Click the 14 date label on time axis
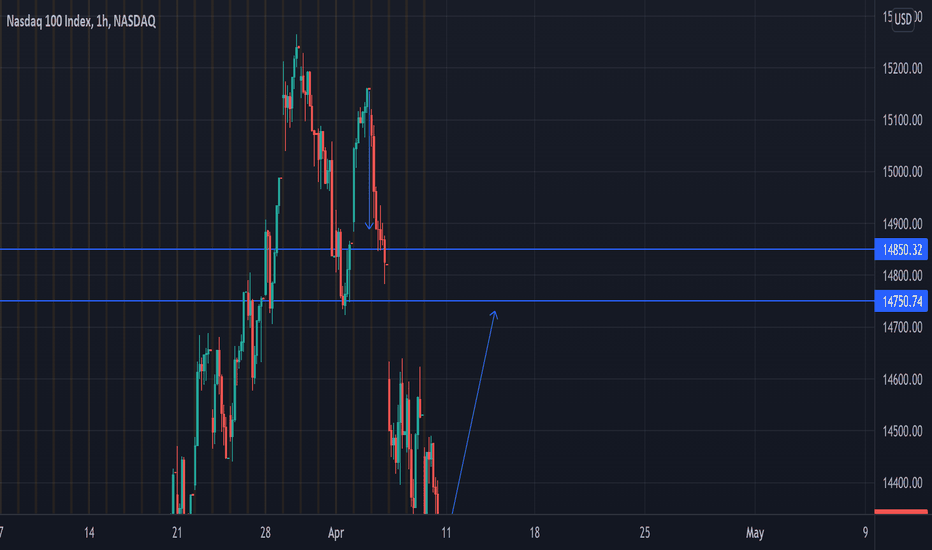932x550 pixels. point(89,533)
